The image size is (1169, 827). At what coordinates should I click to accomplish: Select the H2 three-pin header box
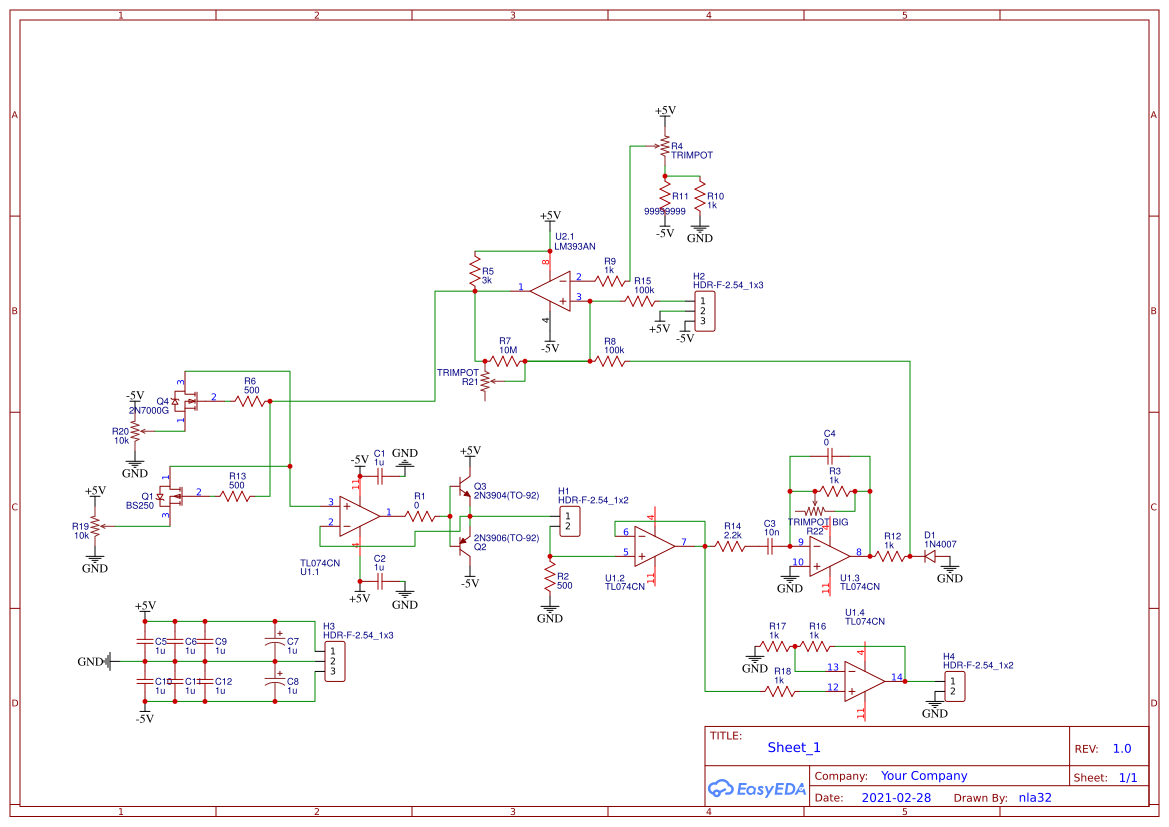coord(705,312)
